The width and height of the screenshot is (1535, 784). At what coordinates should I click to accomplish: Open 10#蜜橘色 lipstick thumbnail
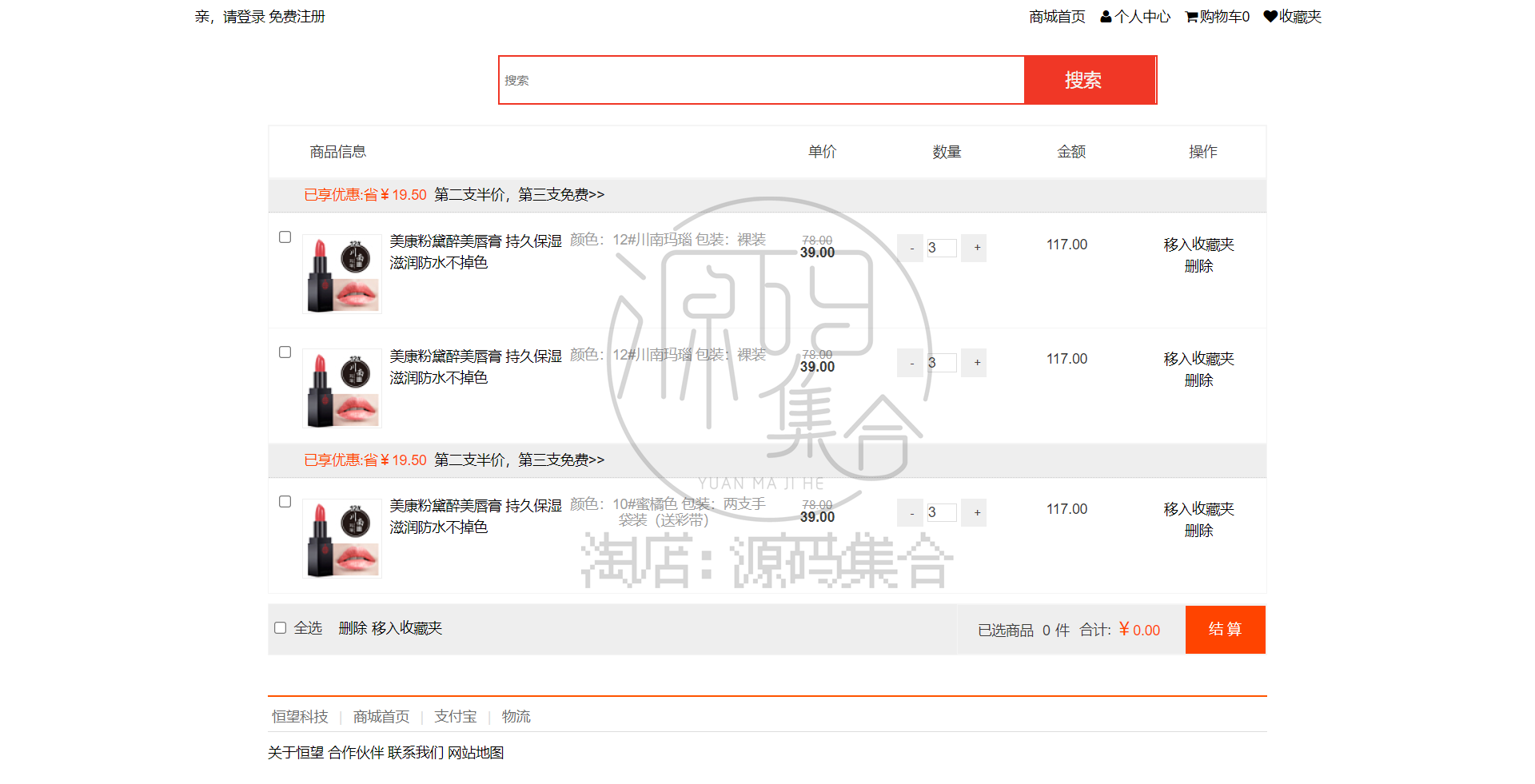coord(342,539)
